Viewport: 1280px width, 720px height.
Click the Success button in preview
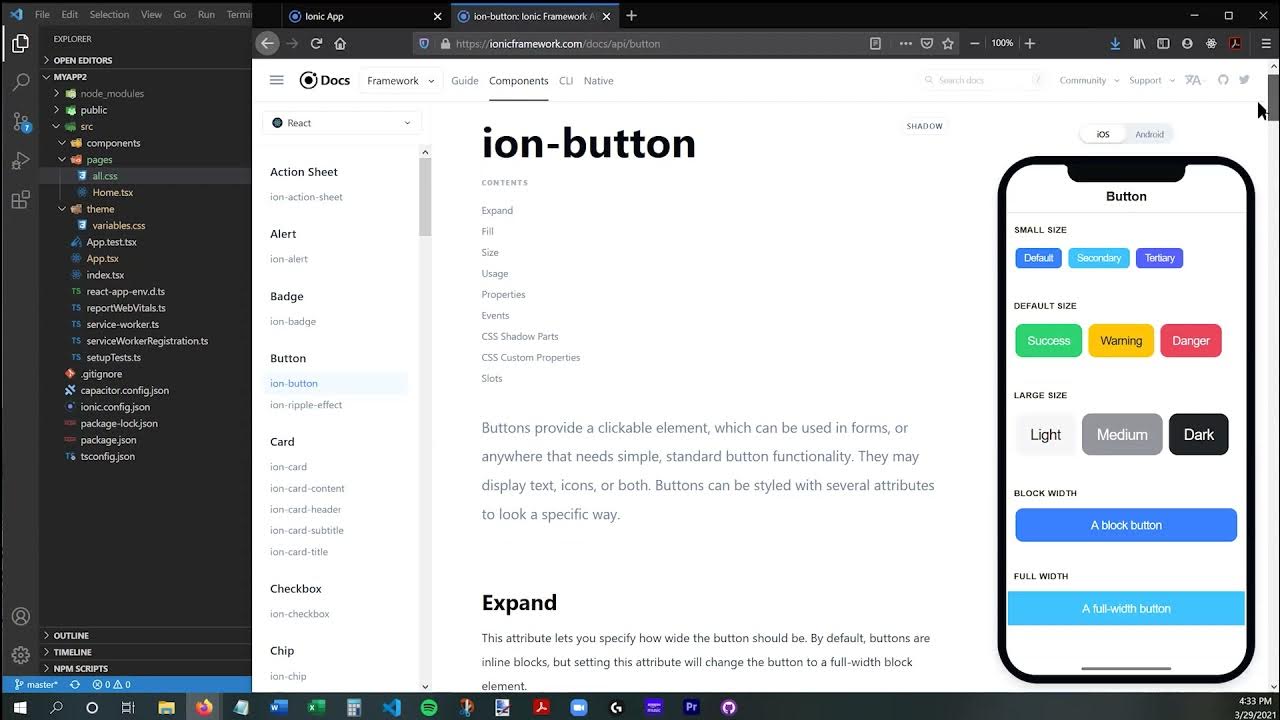[x=1049, y=341]
